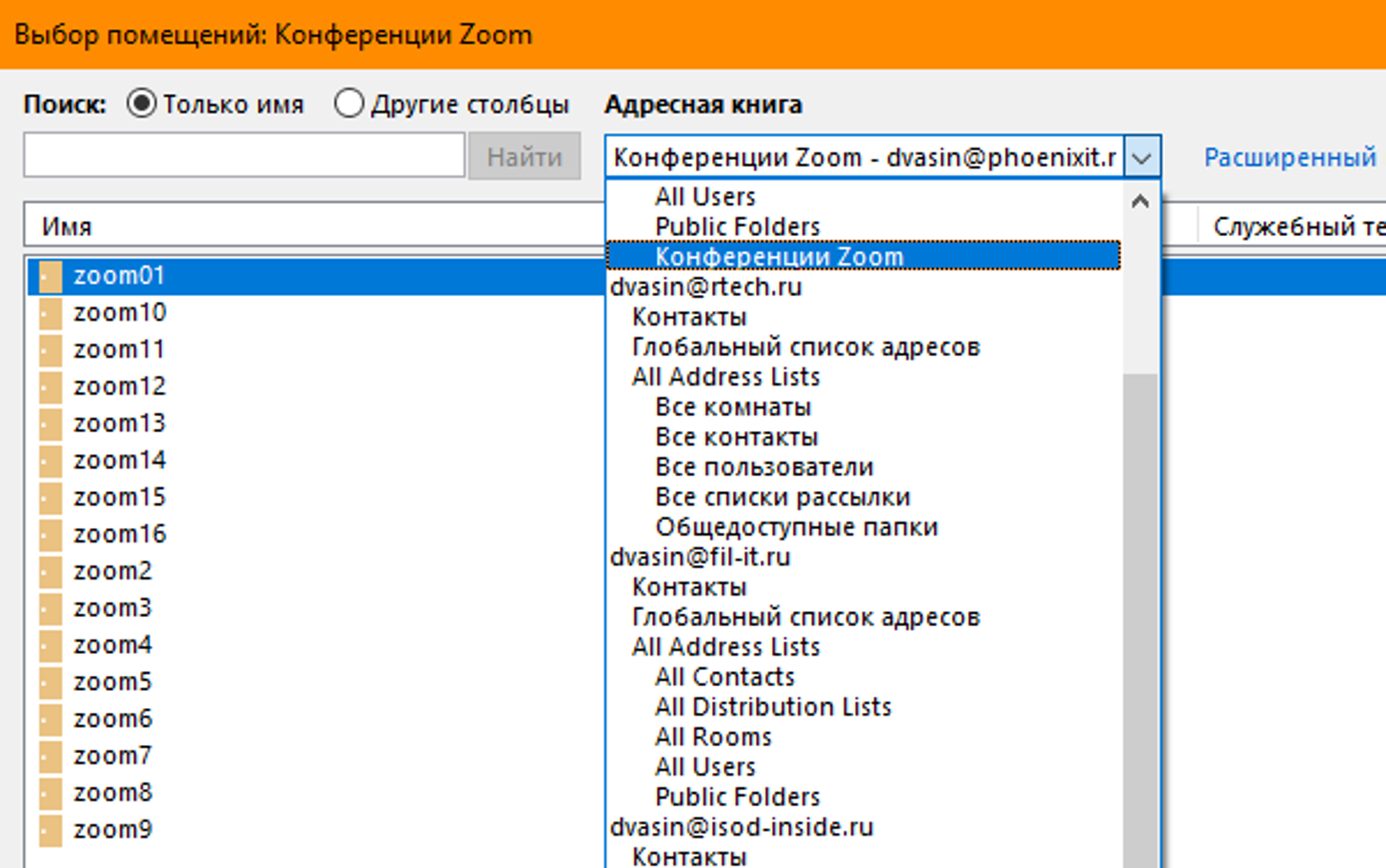Pick 'All Rooms' in the dropdown list
The image size is (1386, 868).
click(x=713, y=737)
